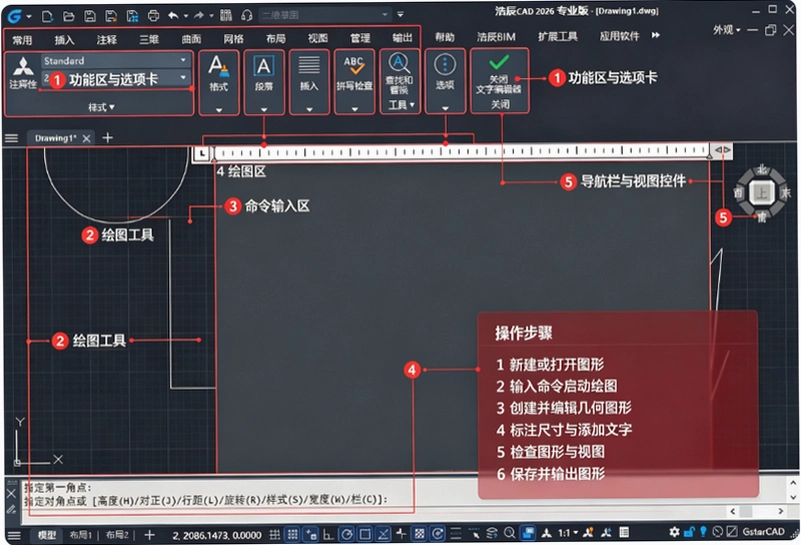This screenshot has width=801, height=545.
Task: Click the coordinates readout 2086.1473
Action: pos(217,535)
